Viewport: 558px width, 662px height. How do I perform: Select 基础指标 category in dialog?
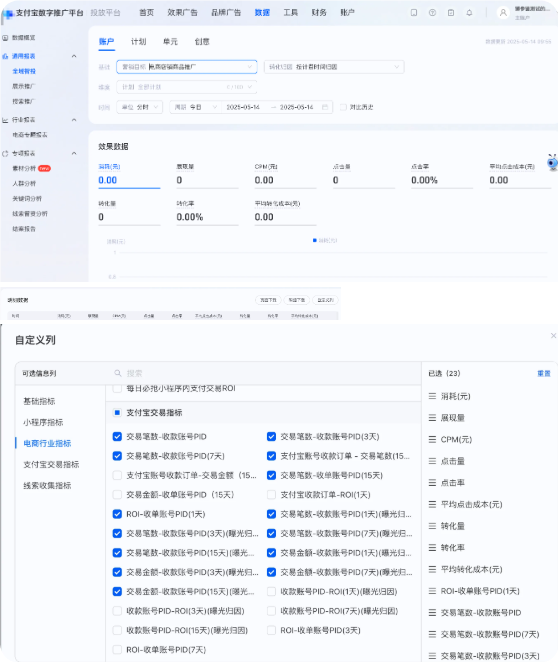coord(39,401)
